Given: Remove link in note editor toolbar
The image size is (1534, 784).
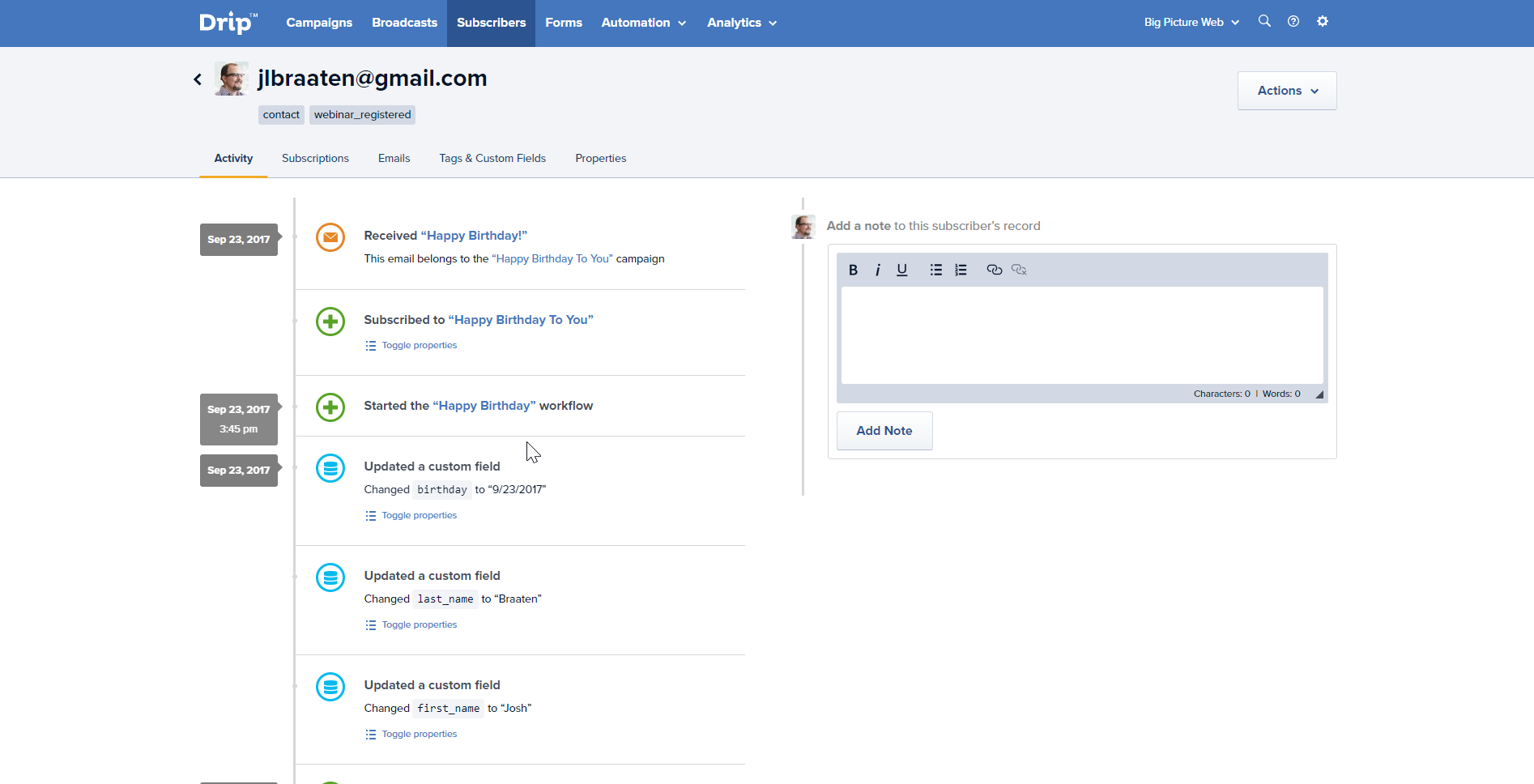Looking at the screenshot, I should tap(1019, 270).
